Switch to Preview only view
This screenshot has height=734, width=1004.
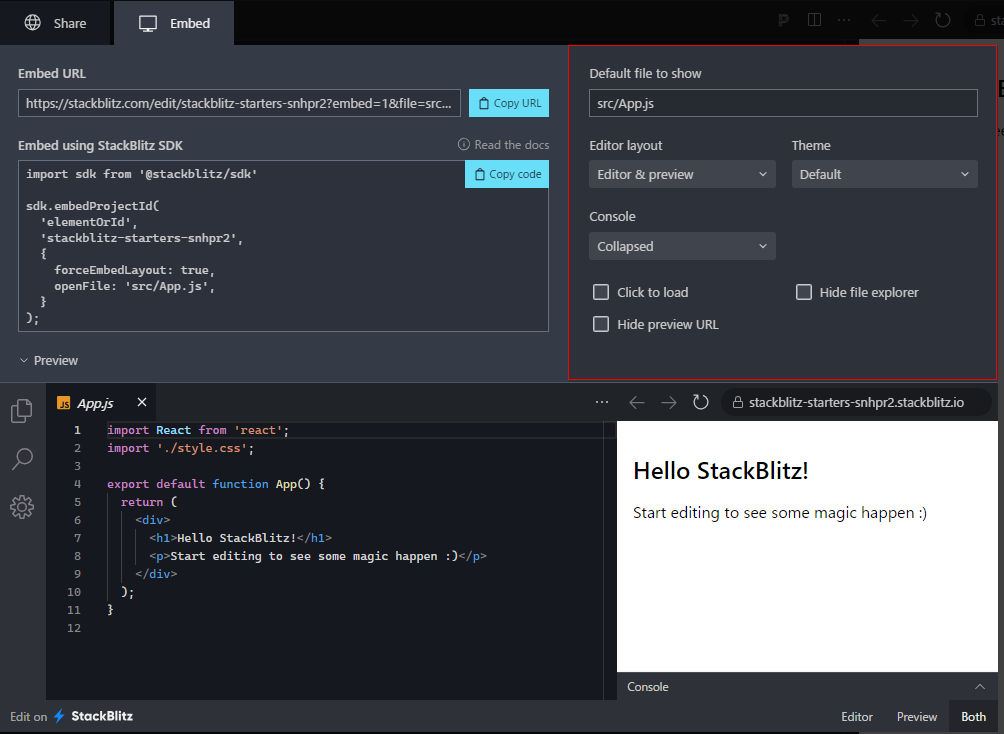[916, 717]
